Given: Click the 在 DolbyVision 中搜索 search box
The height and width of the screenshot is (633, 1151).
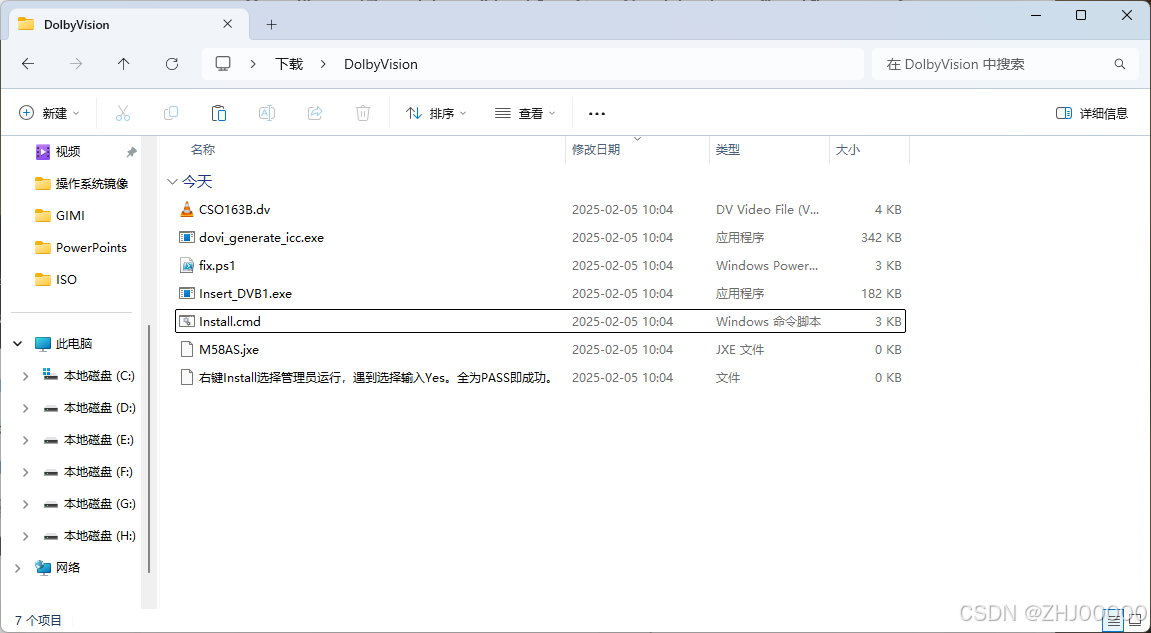Looking at the screenshot, I should coord(1005,64).
